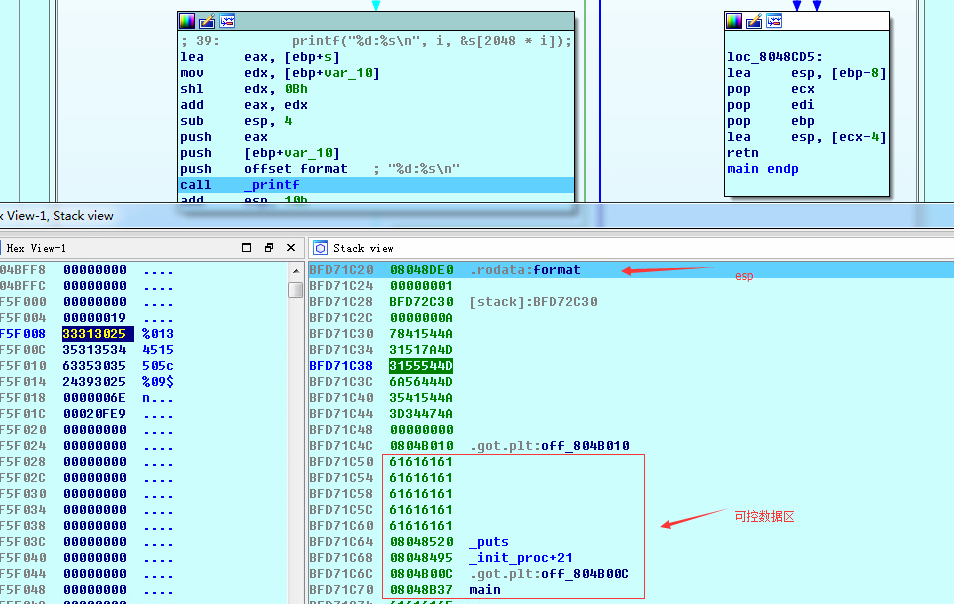Click the main reference at BFD71C70
Viewport: 954px width, 604px height.
point(485,590)
